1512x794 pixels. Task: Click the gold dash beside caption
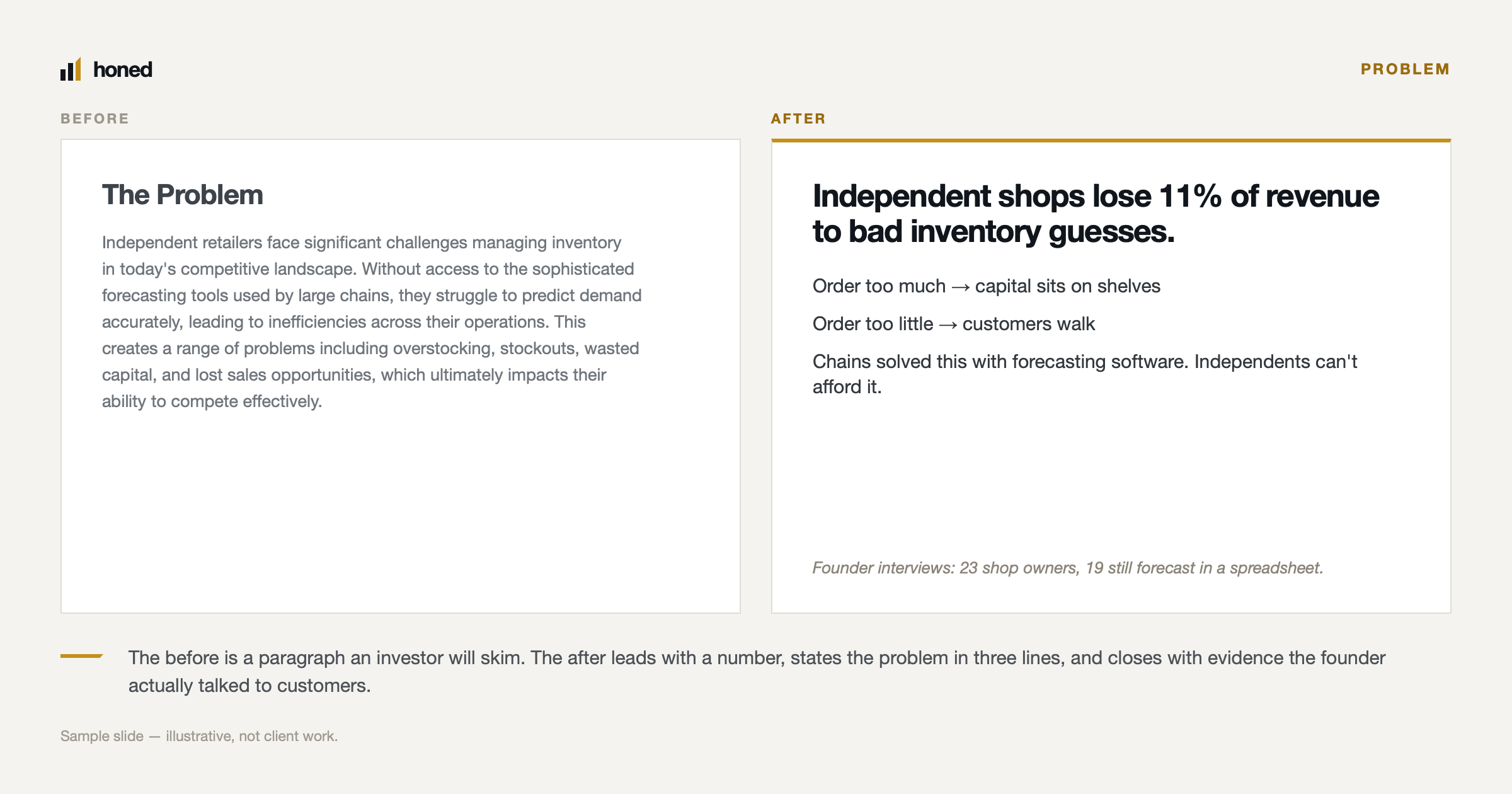coord(82,656)
